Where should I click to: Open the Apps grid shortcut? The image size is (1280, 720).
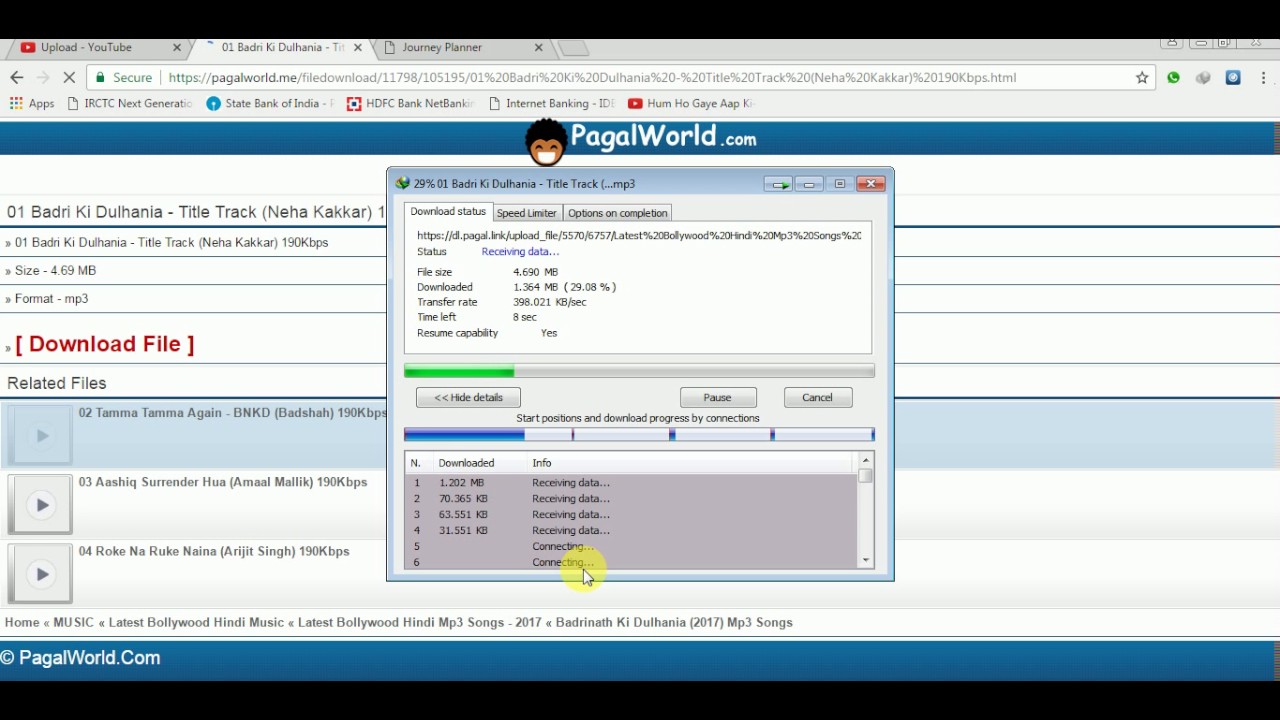pyautogui.click(x=31, y=103)
